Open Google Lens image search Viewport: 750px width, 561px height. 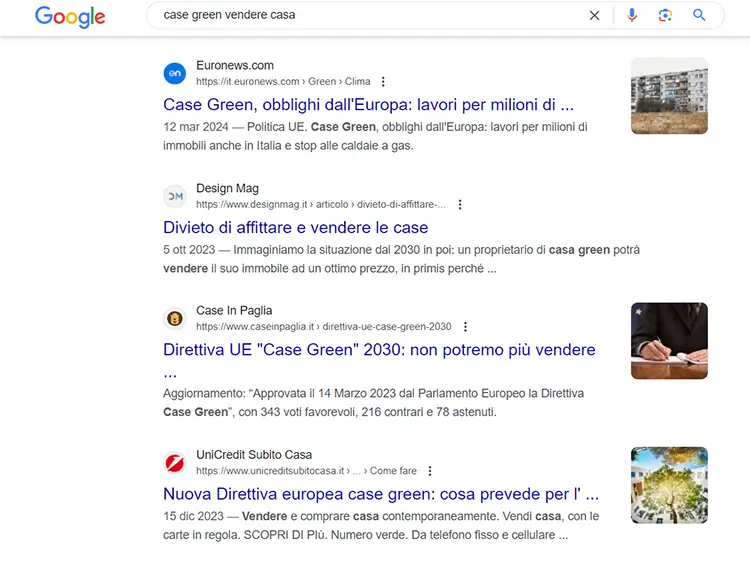pos(665,15)
